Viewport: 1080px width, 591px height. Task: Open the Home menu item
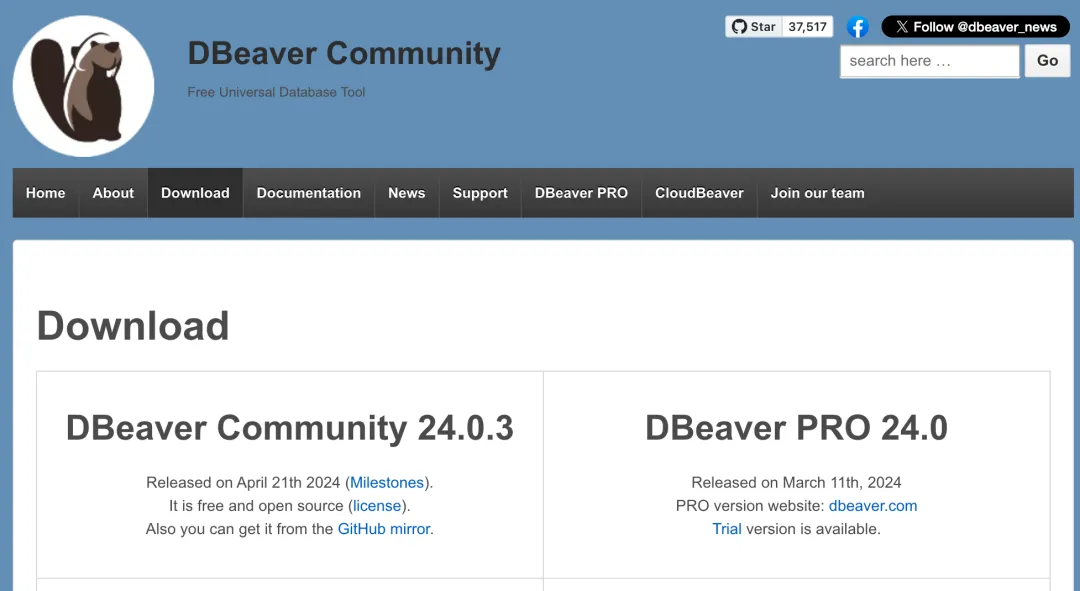46,193
